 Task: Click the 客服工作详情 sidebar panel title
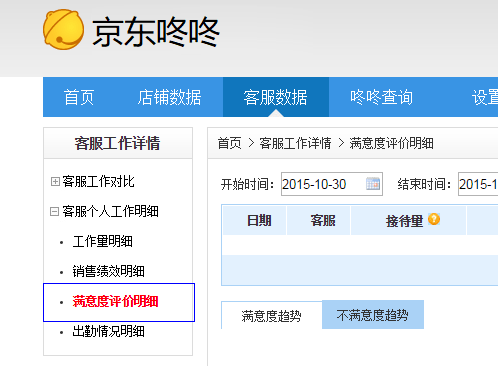[x=117, y=143]
